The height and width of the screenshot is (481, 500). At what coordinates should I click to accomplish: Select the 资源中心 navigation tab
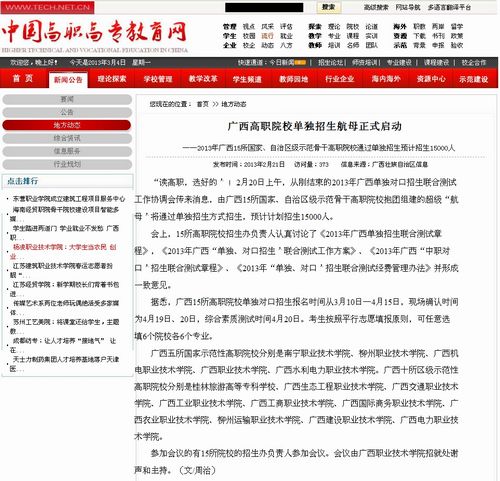click(x=431, y=79)
